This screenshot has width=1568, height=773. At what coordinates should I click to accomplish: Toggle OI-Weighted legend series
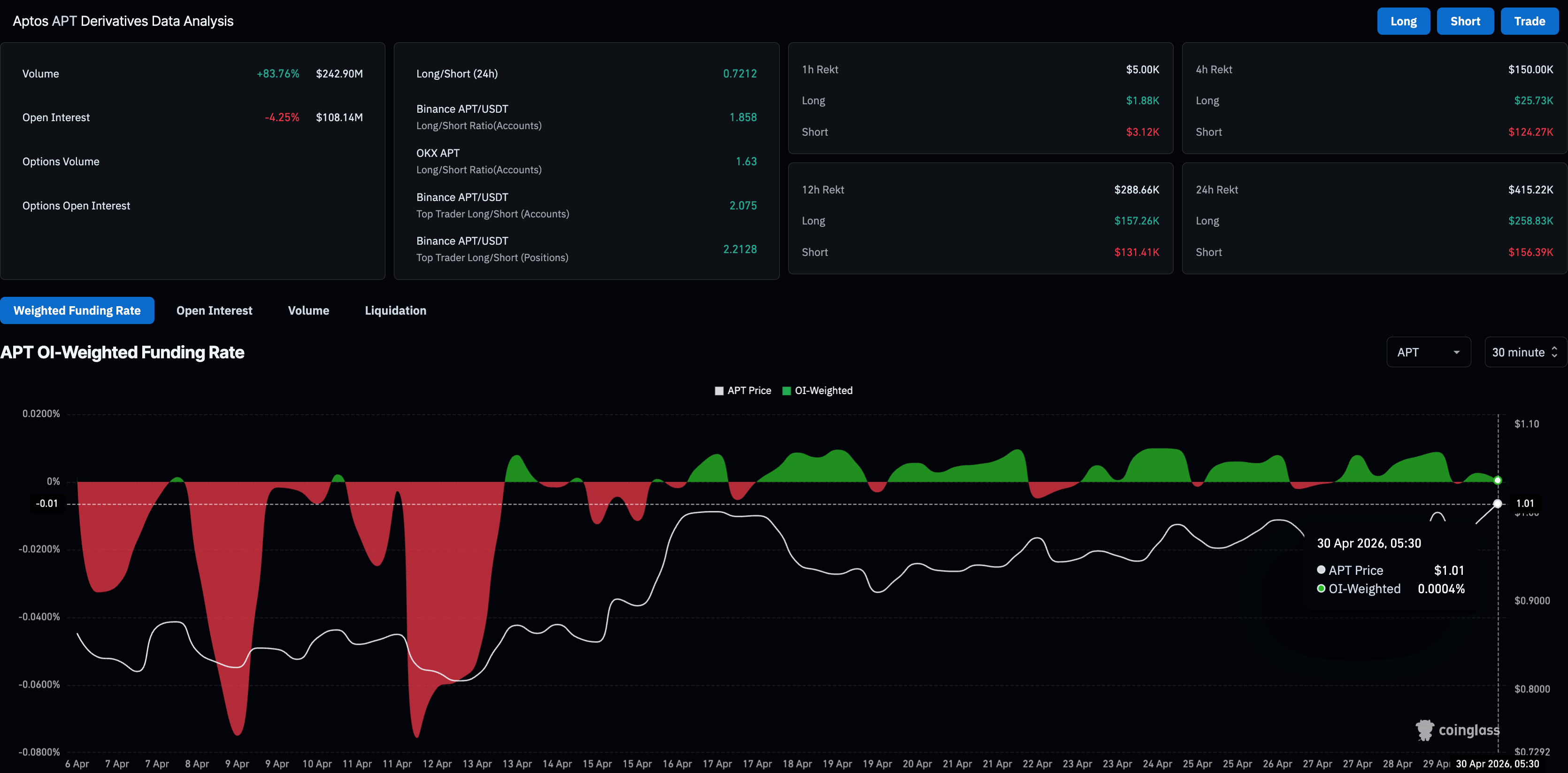click(823, 390)
